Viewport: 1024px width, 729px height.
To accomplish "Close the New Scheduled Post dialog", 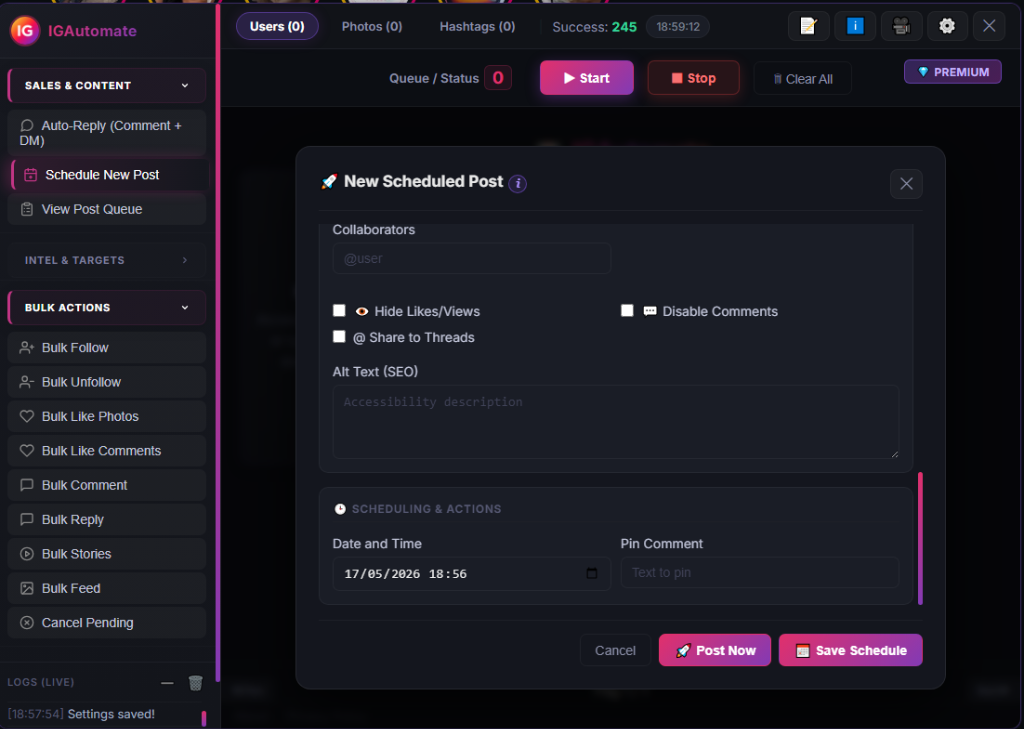I will (x=906, y=184).
